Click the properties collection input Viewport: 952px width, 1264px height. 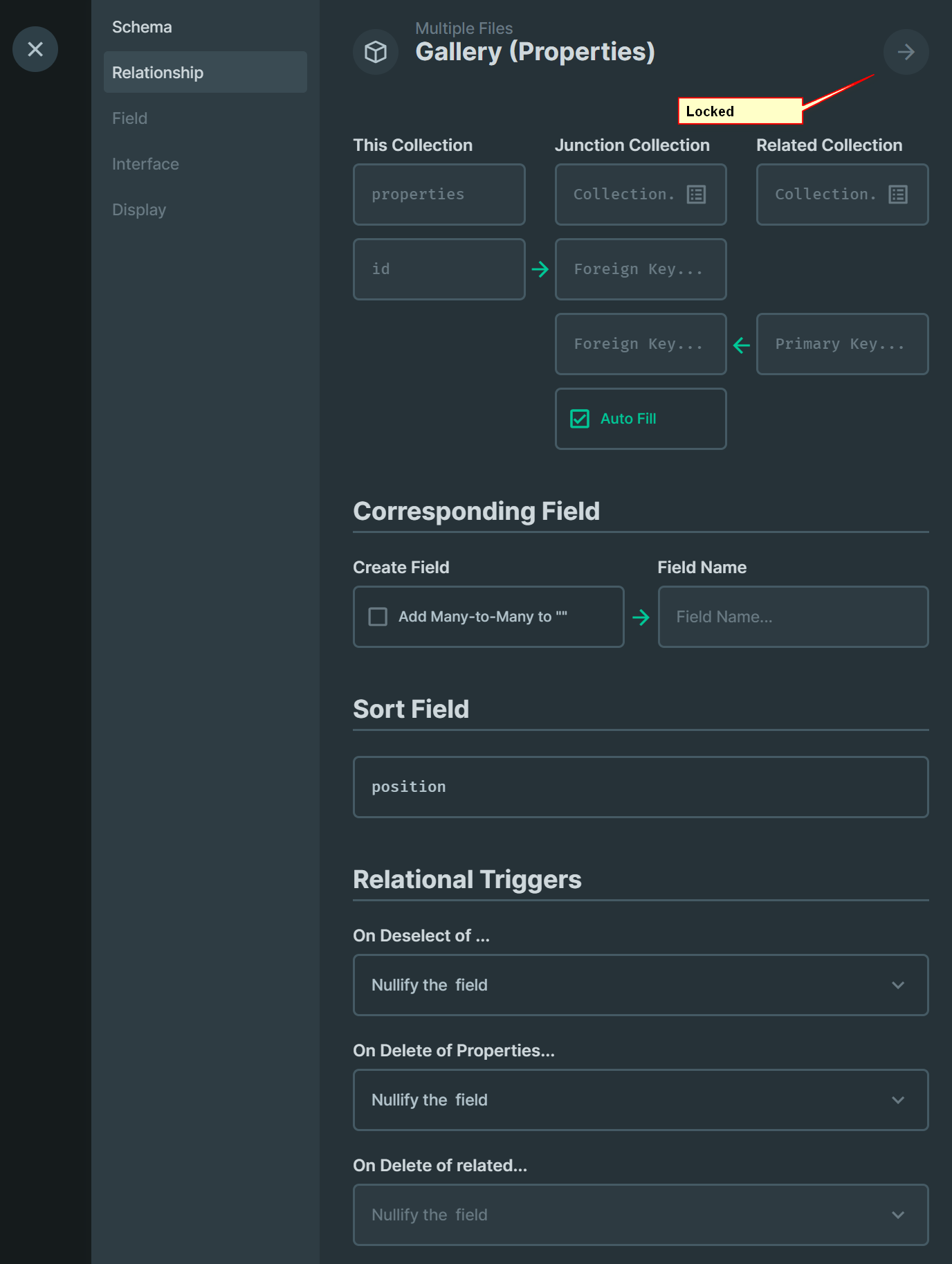[439, 195]
